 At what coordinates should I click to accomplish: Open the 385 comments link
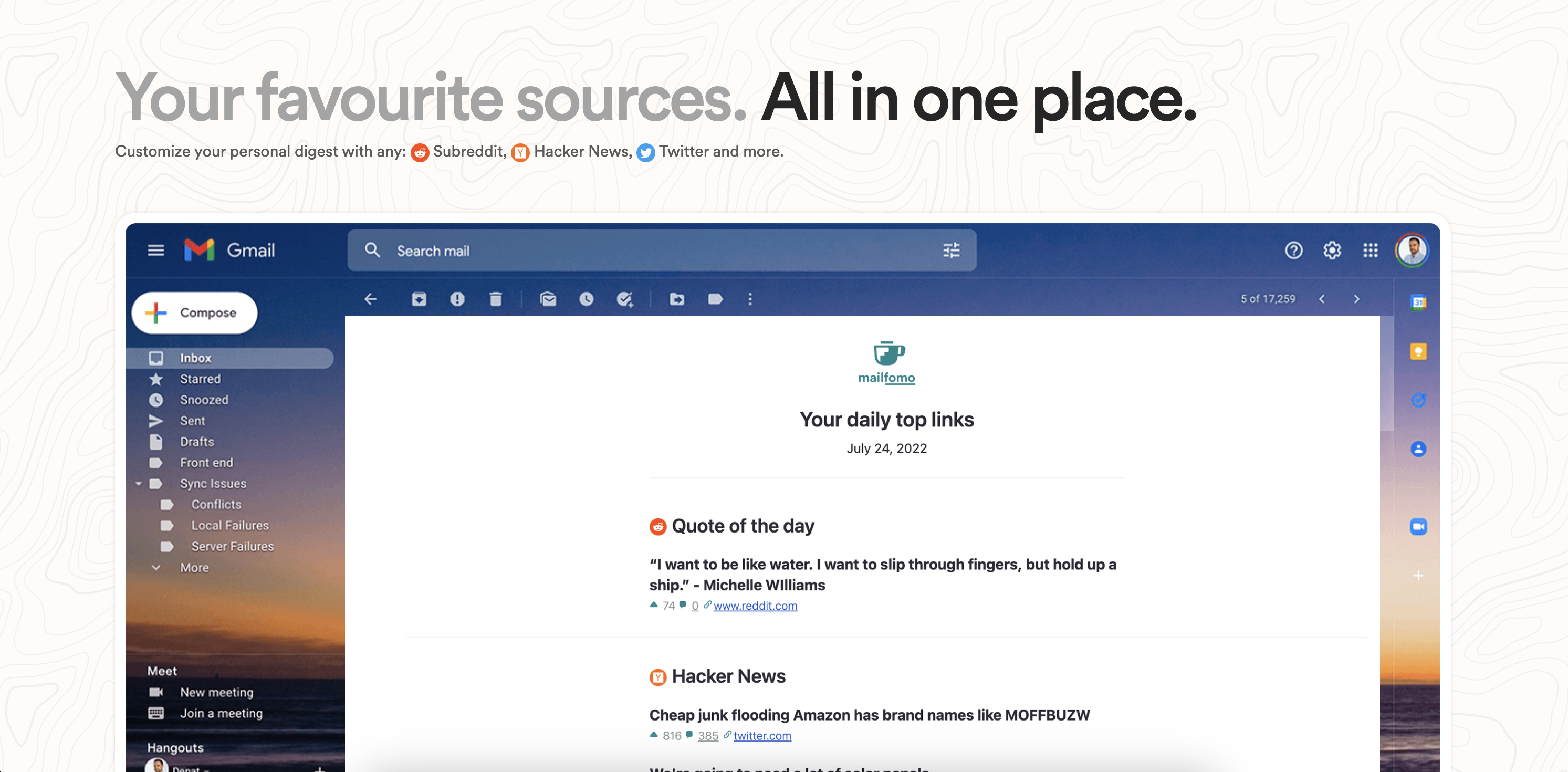(x=708, y=735)
